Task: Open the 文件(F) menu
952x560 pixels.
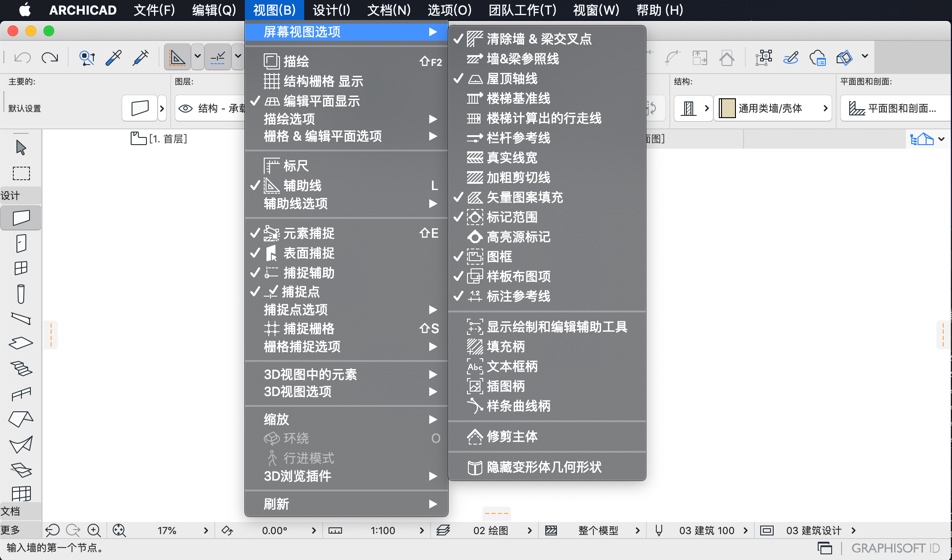Action: 154,10
